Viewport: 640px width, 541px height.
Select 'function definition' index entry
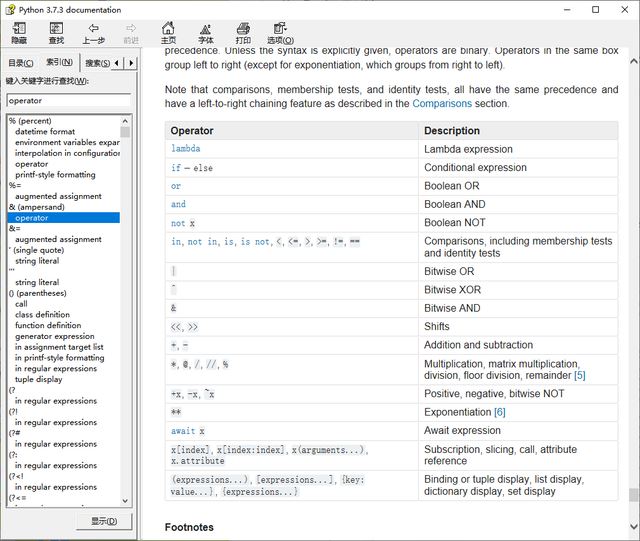[48, 325]
